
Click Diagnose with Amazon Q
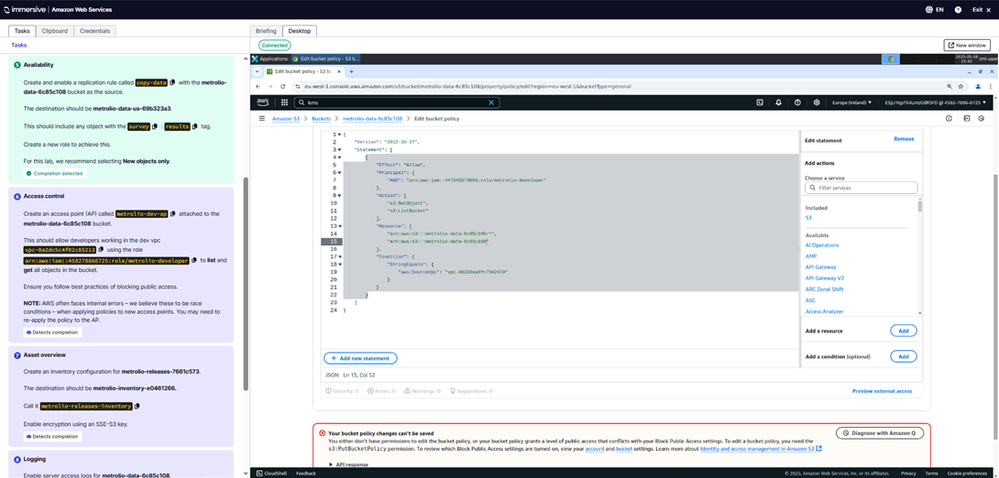(x=879, y=433)
